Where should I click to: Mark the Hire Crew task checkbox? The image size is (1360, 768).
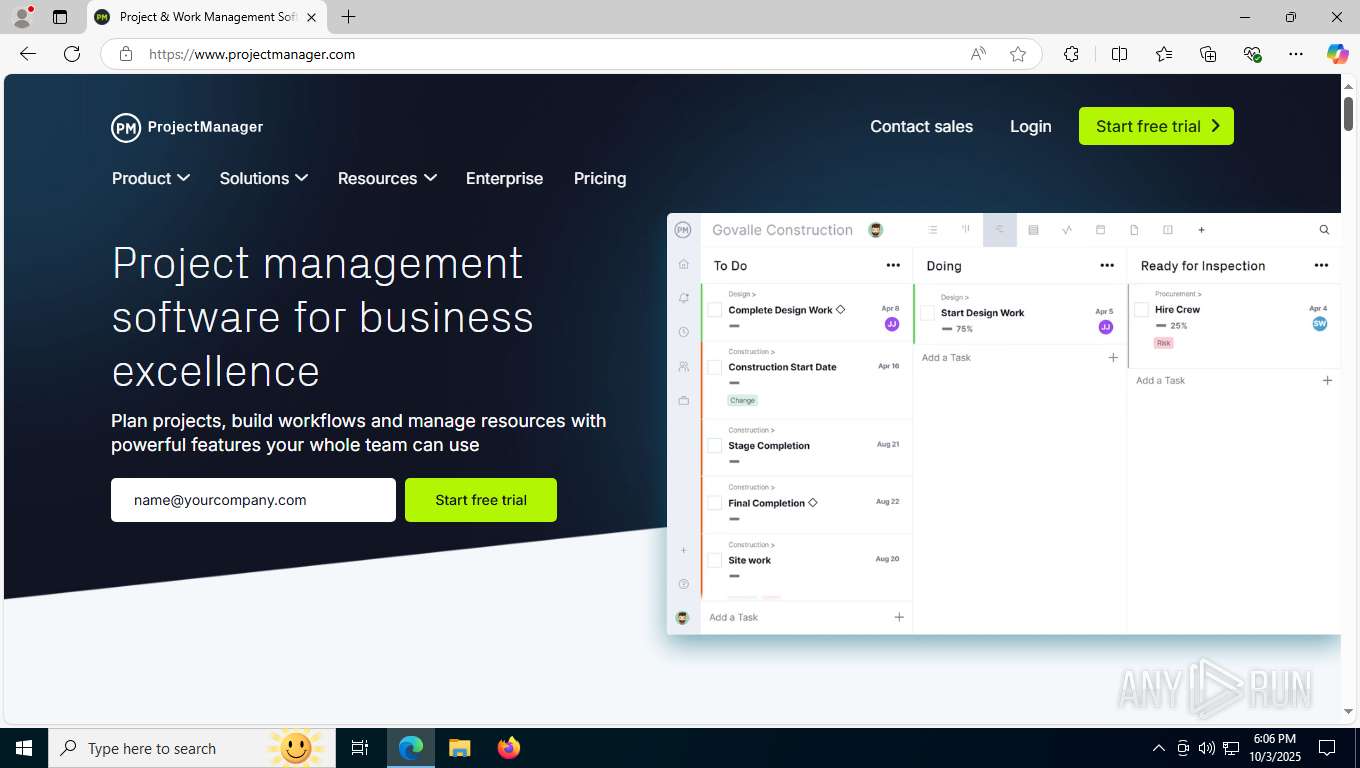click(x=1141, y=310)
